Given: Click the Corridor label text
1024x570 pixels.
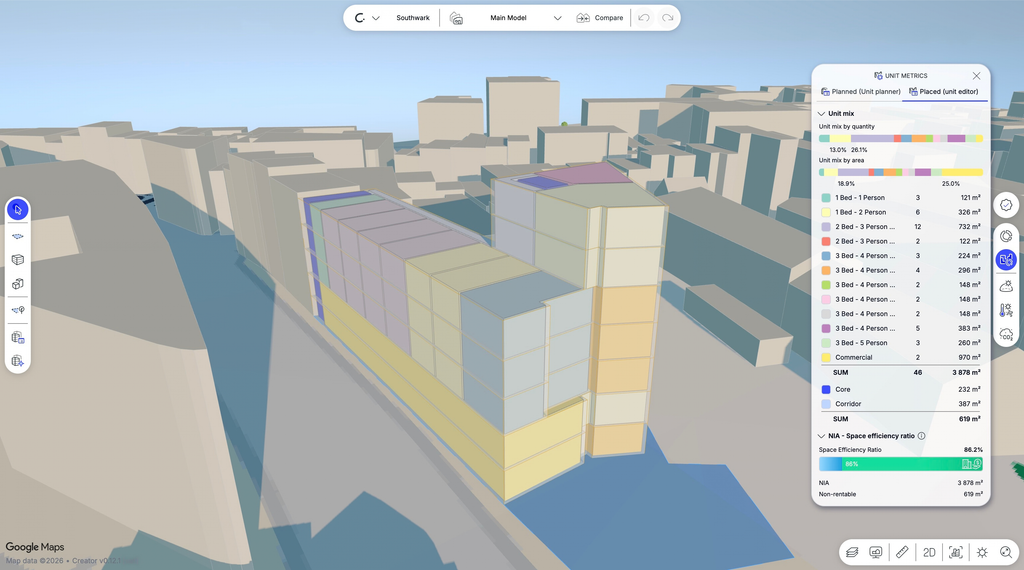Looking at the screenshot, I should click(848, 404).
